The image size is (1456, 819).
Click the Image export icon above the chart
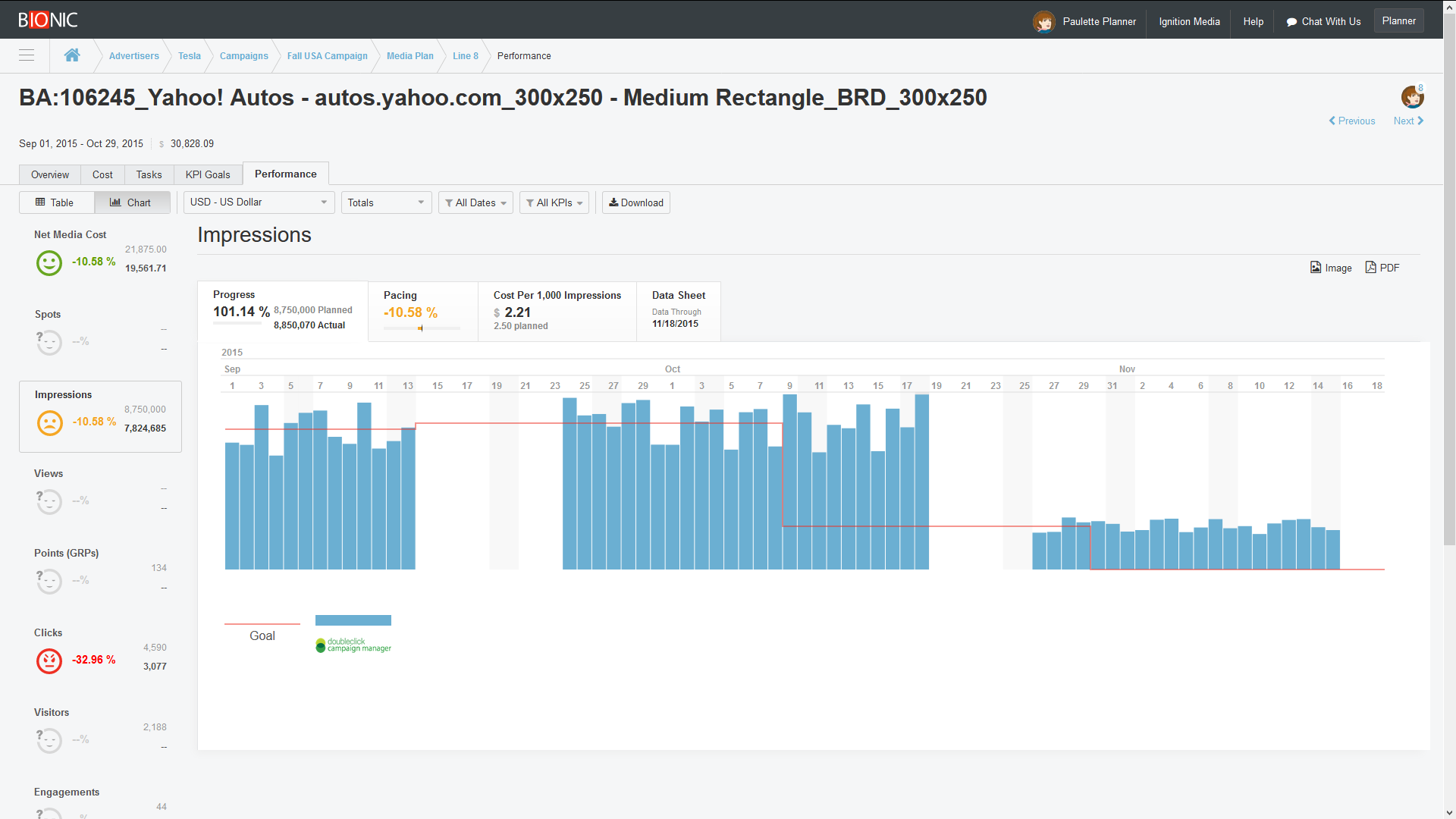click(1316, 267)
